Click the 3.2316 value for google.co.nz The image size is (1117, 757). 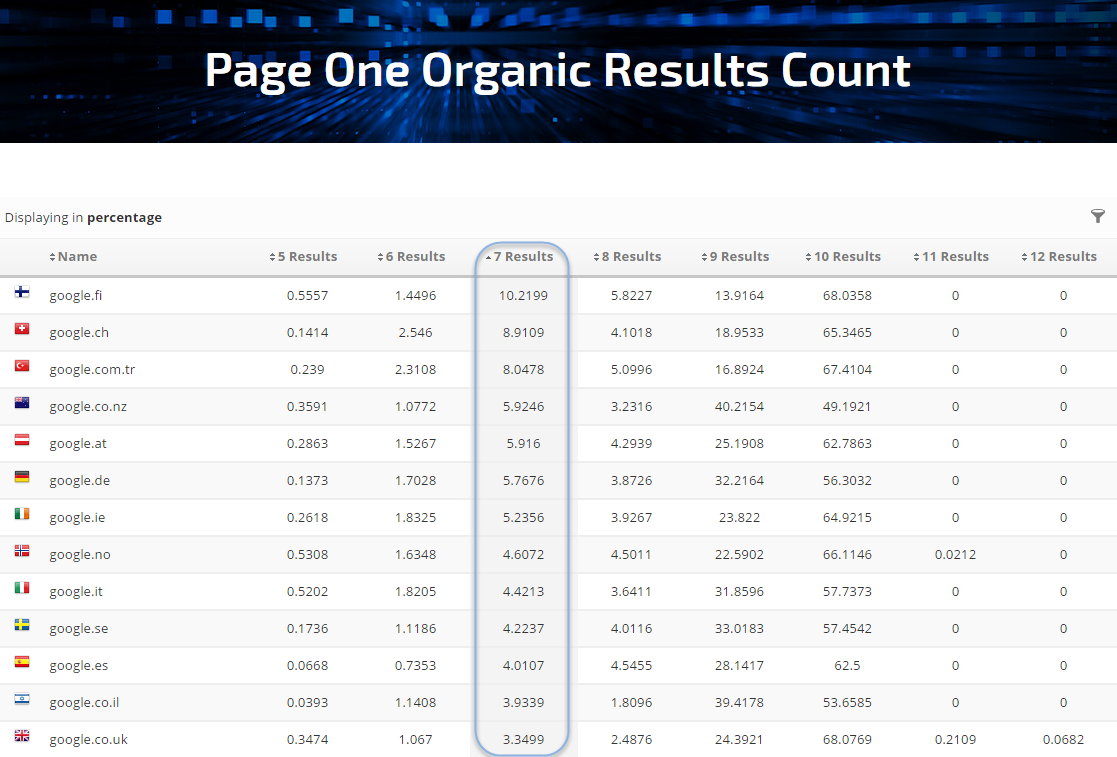point(631,407)
